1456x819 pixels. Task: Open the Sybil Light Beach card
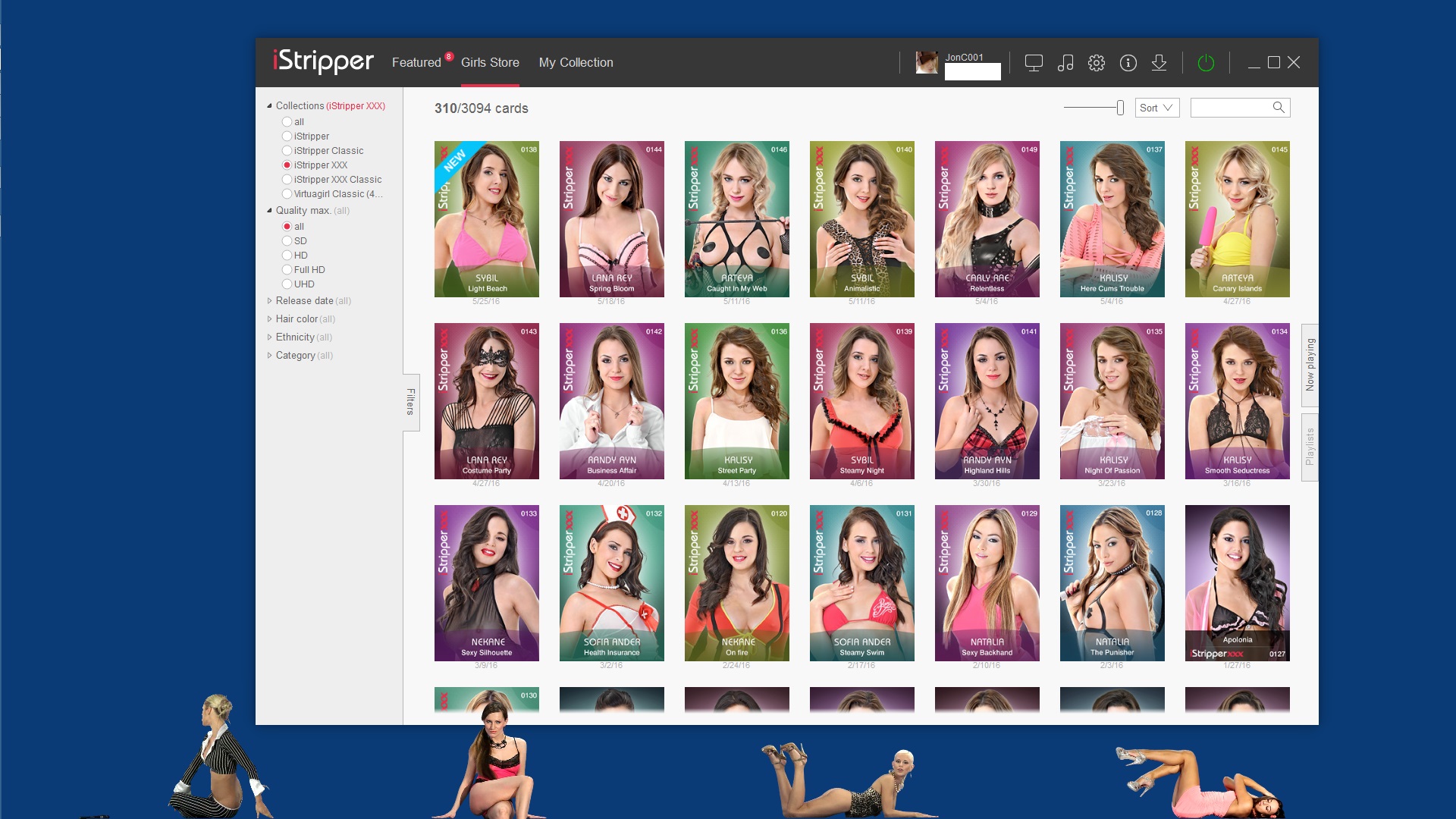[x=486, y=219]
